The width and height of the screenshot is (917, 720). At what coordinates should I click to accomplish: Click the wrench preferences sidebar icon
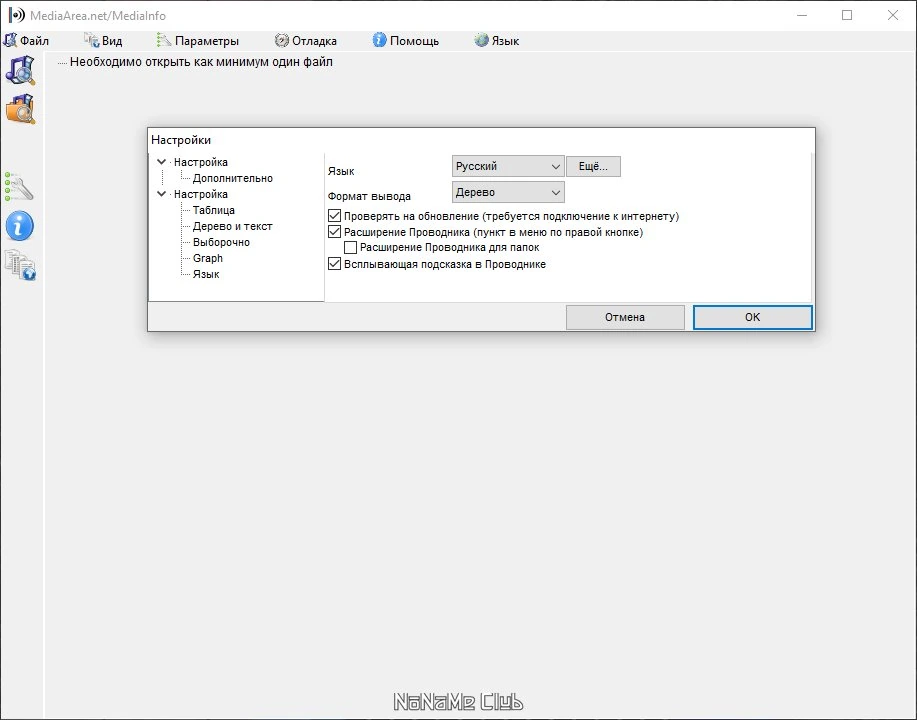[x=19, y=187]
